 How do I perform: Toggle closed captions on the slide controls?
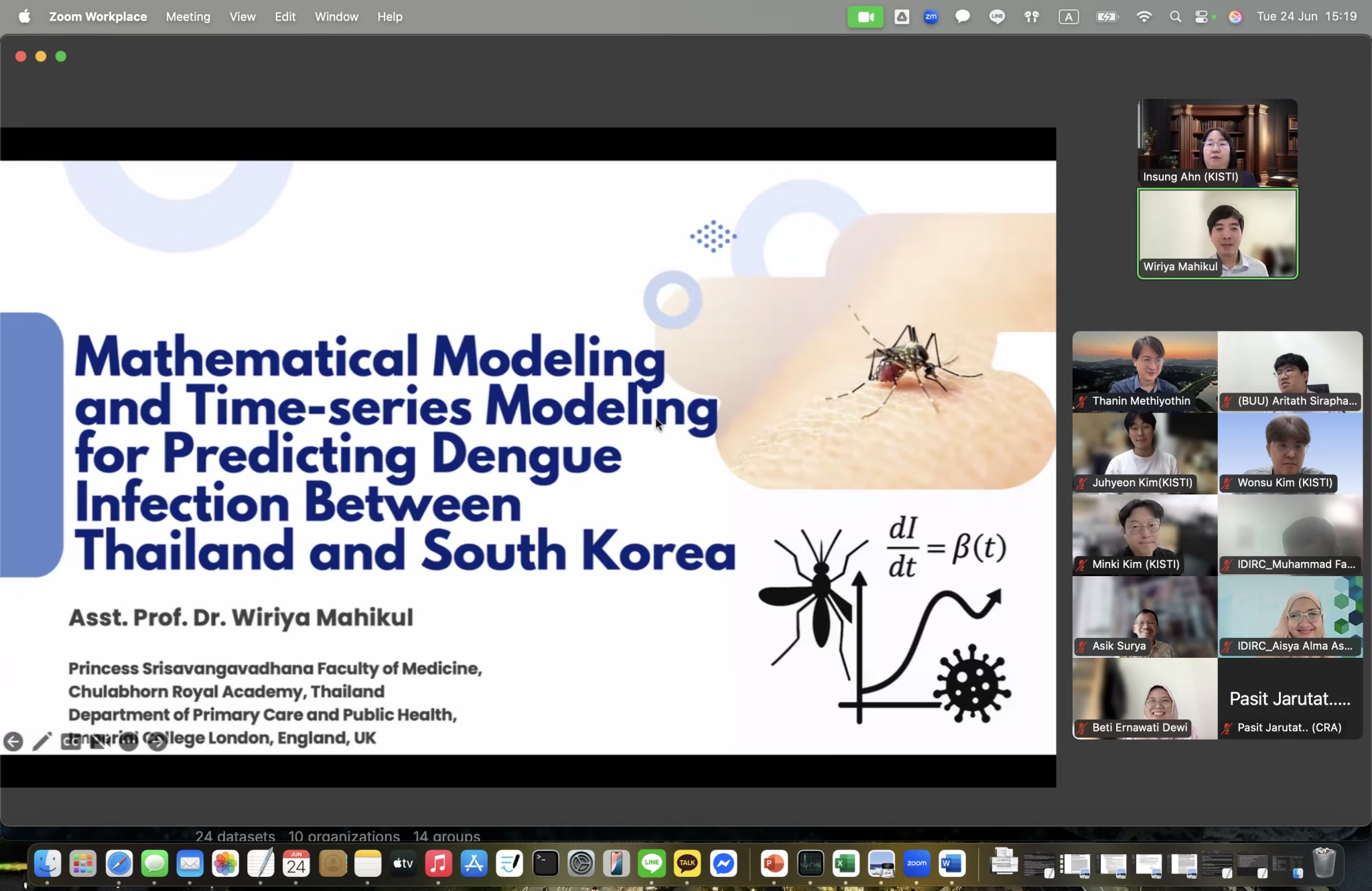pyautogui.click(x=71, y=742)
